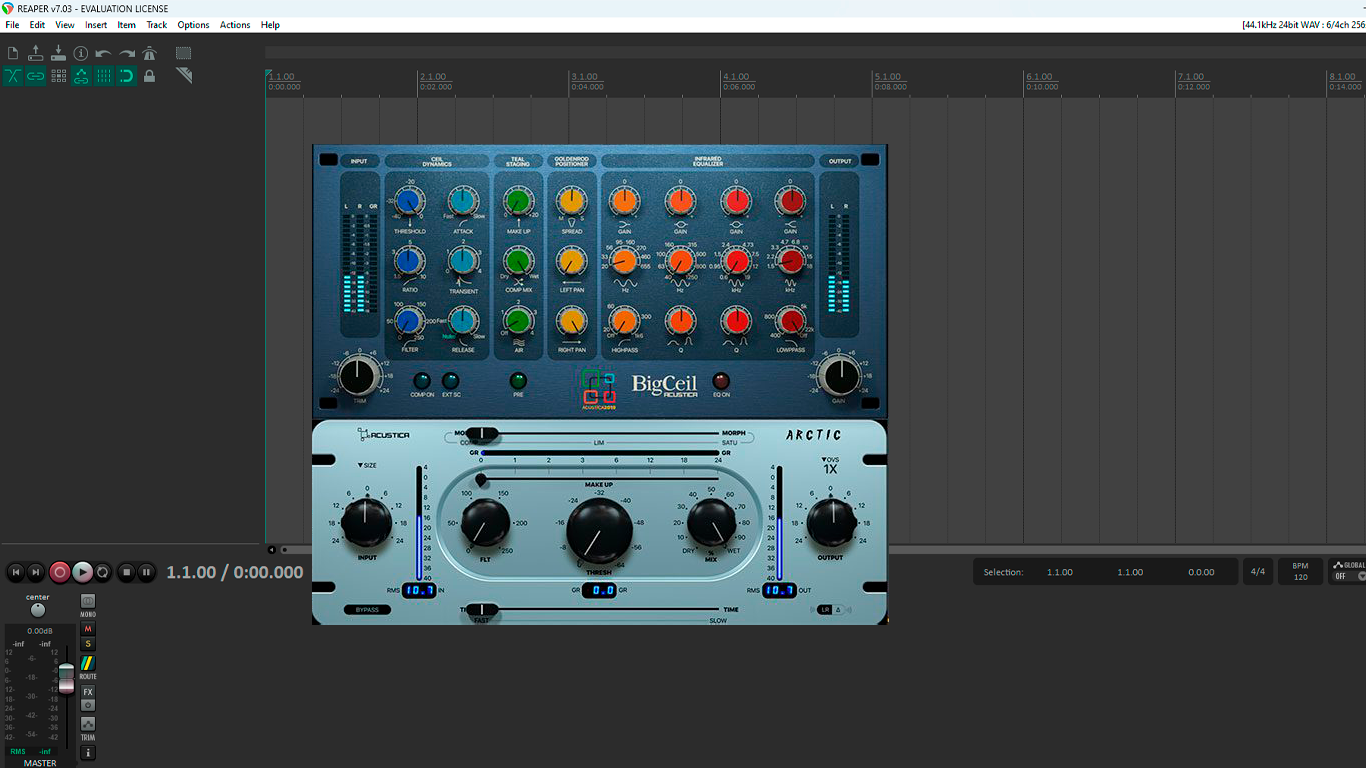Solo the master track (S button)

point(88,644)
